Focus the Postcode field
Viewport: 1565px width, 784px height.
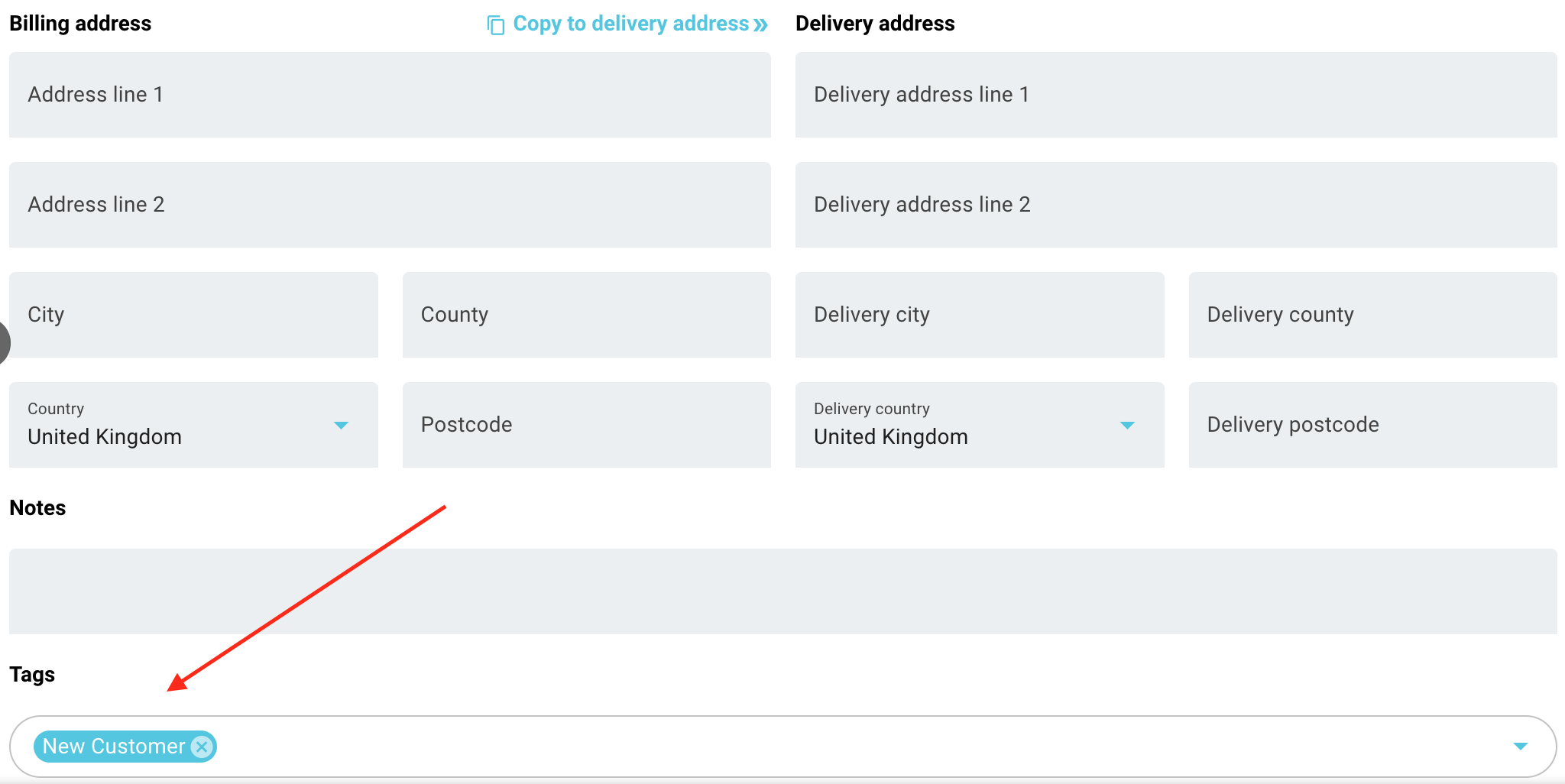pos(587,425)
